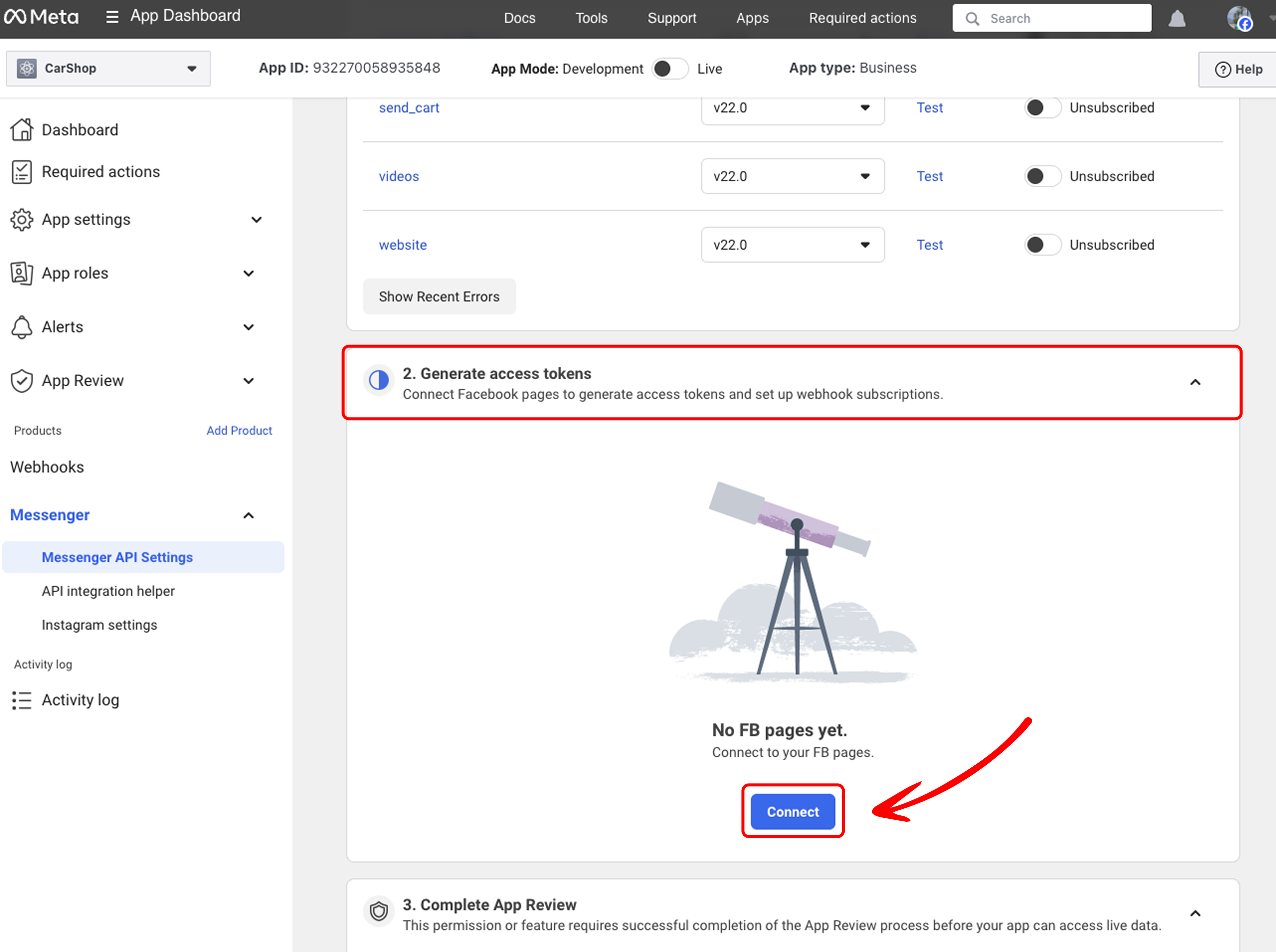Open version dropdown for website

coord(793,245)
